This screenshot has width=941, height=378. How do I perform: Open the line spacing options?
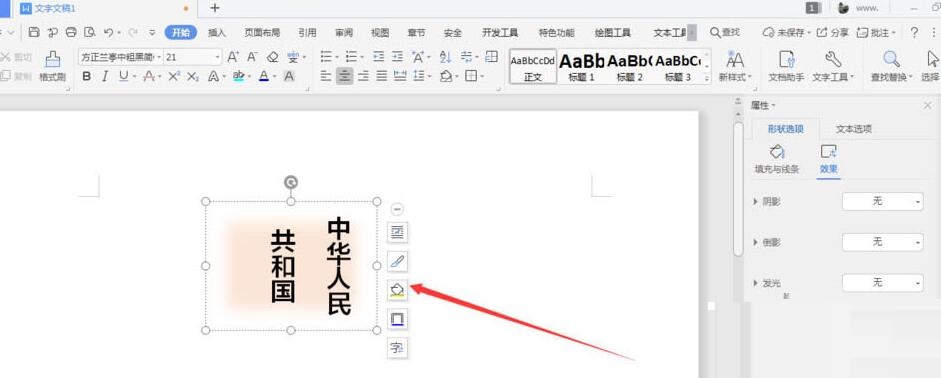419,76
